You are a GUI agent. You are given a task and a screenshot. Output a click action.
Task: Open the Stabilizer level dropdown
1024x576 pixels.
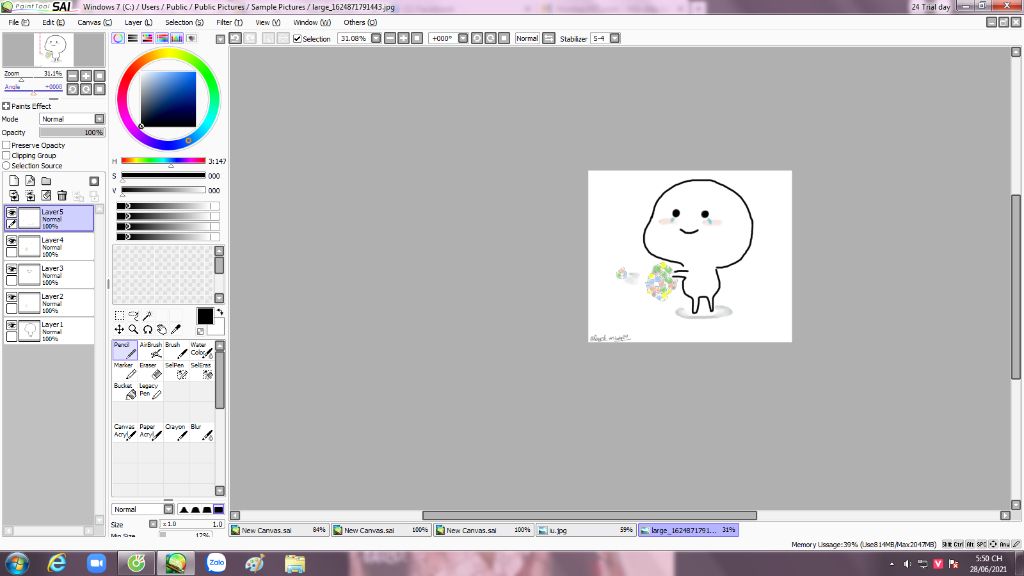(x=615, y=39)
